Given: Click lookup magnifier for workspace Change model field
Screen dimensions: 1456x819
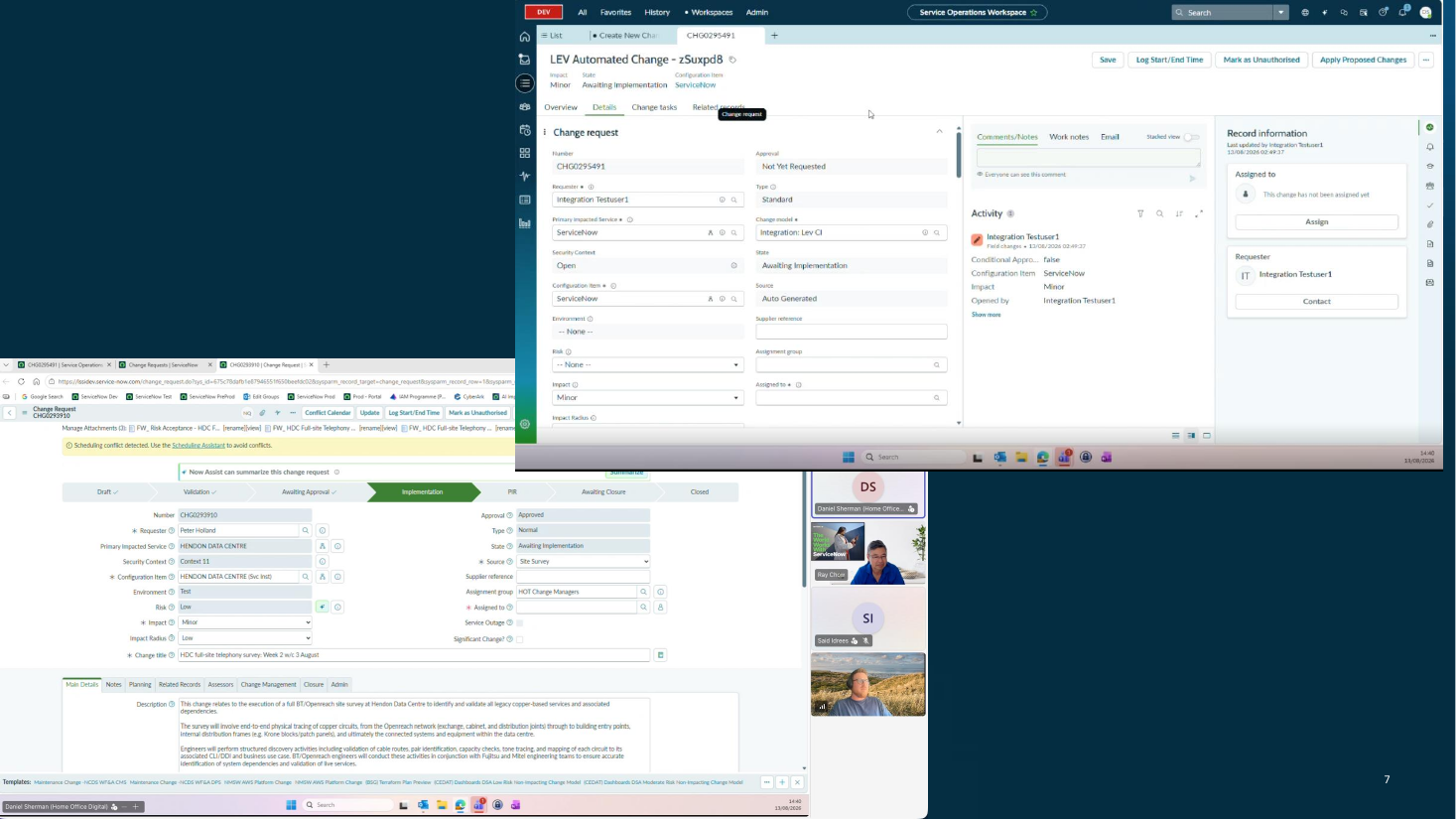Looking at the screenshot, I should tap(936, 232).
